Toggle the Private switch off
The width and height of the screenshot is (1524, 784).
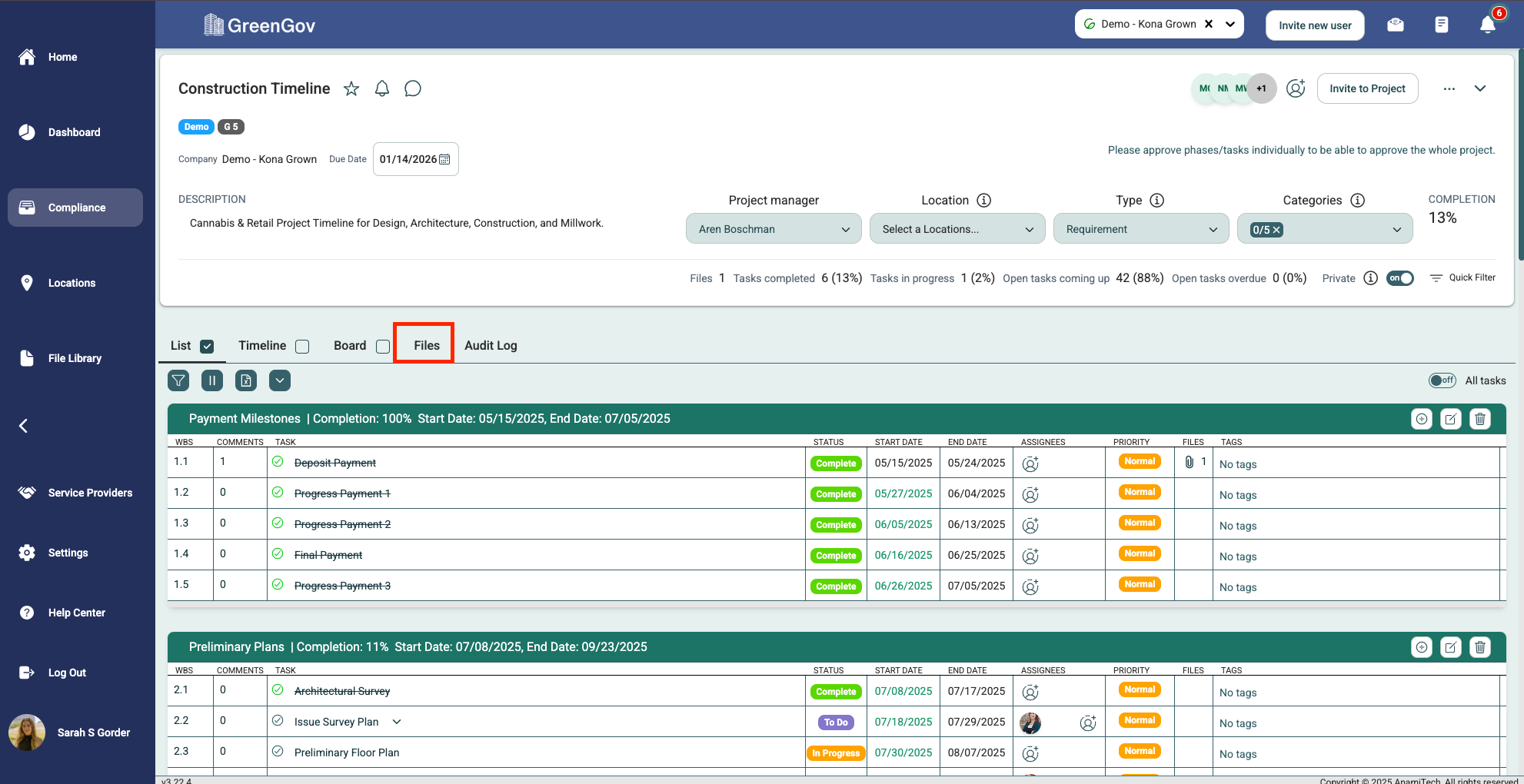click(x=1399, y=278)
